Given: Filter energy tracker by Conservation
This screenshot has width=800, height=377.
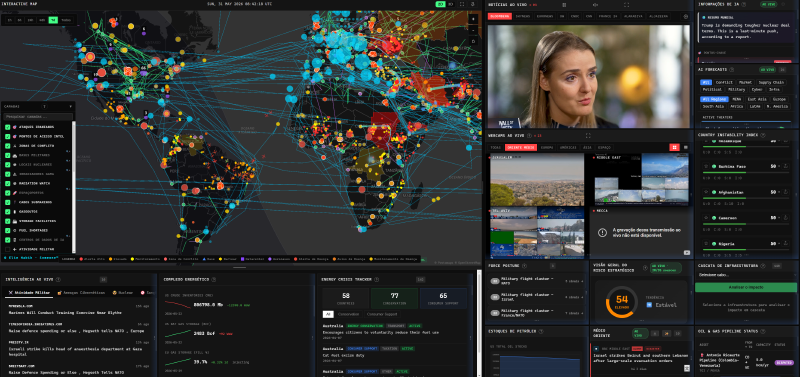Looking at the screenshot, I should pyautogui.click(x=348, y=314).
